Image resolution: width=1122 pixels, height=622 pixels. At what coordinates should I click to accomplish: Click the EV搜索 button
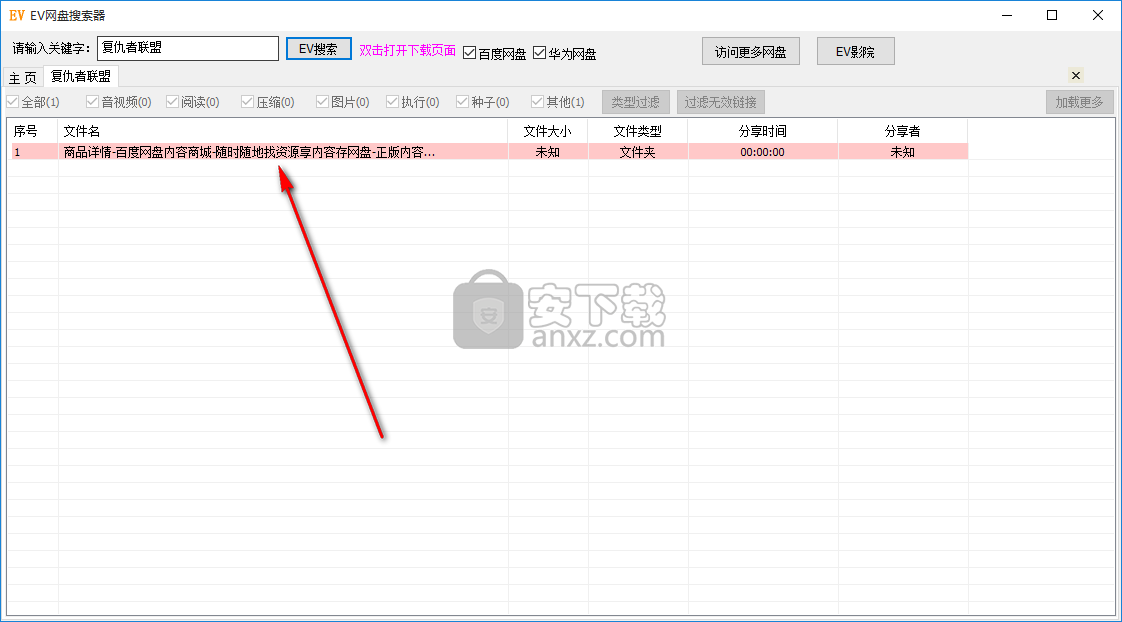(x=318, y=49)
